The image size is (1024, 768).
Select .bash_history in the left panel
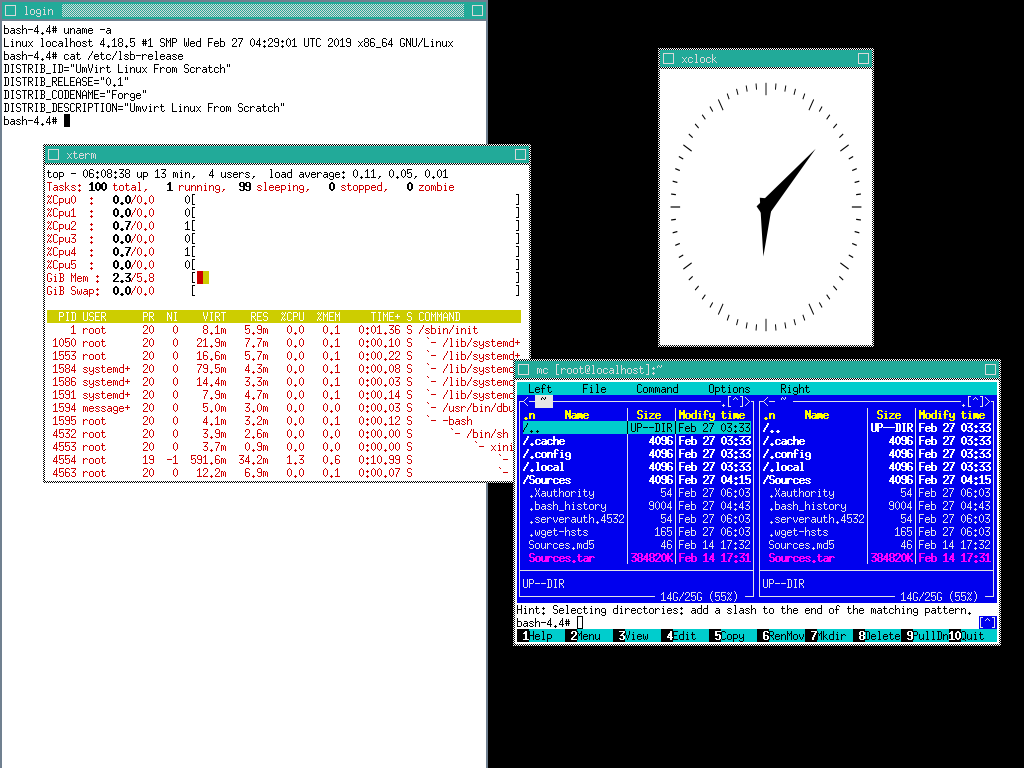coord(568,506)
